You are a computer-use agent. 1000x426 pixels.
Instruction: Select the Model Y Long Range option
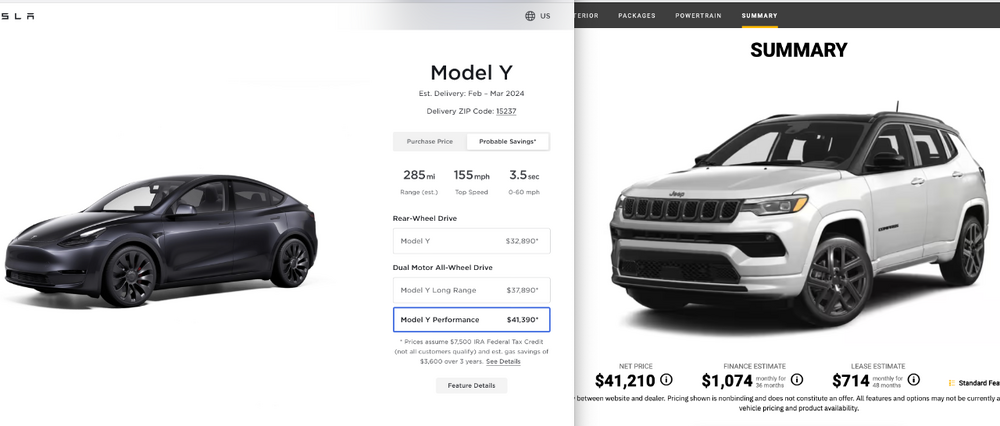point(471,290)
